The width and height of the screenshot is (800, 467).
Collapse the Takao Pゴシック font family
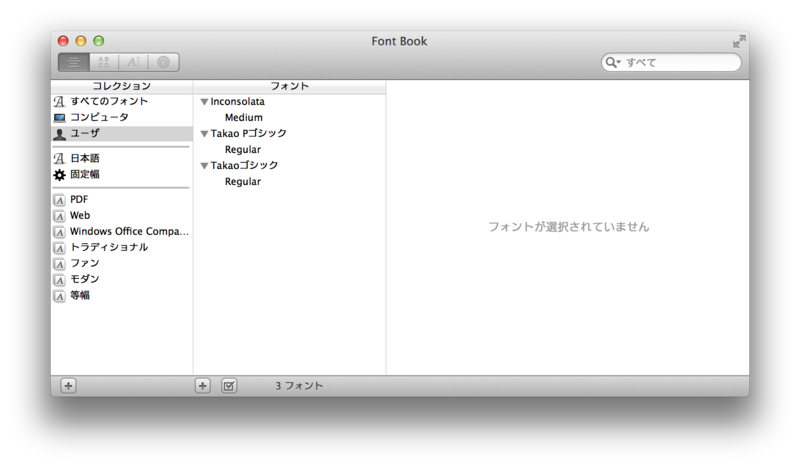[204, 134]
